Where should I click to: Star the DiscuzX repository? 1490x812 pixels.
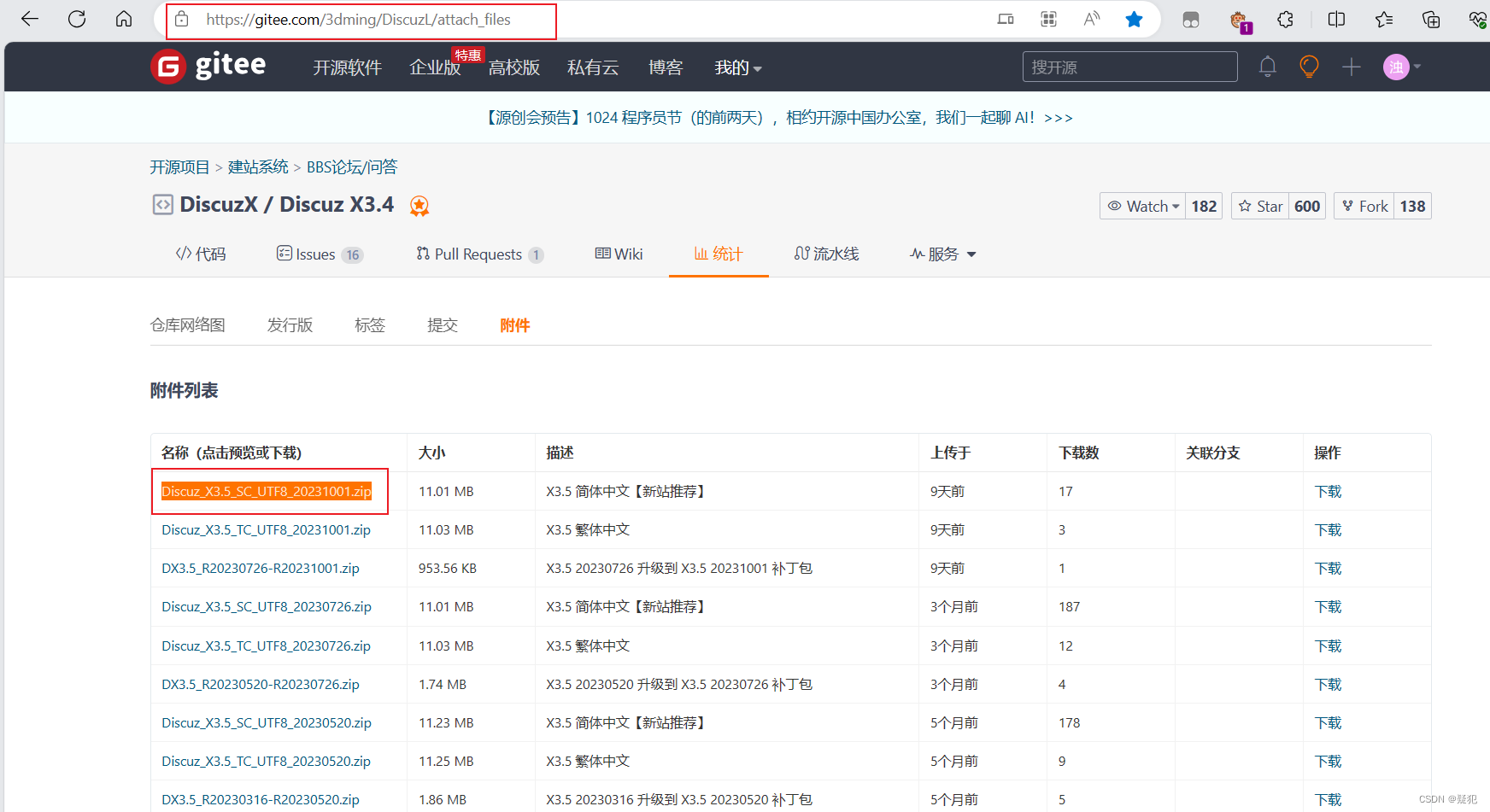coord(1258,205)
